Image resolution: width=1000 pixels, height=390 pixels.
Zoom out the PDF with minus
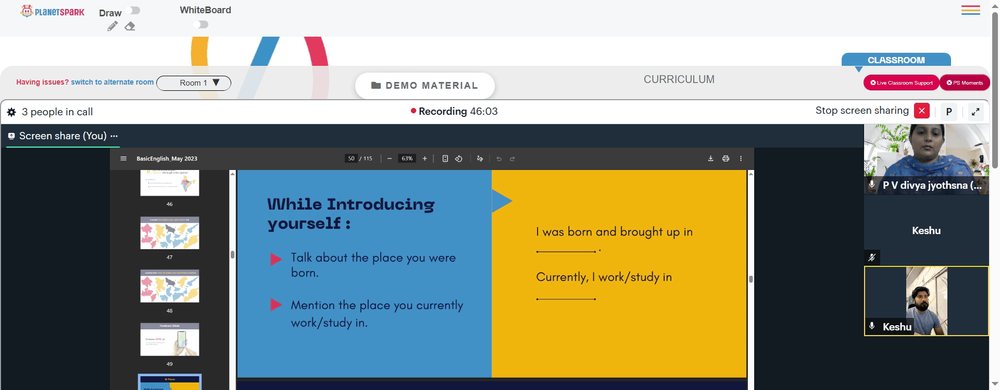point(389,159)
